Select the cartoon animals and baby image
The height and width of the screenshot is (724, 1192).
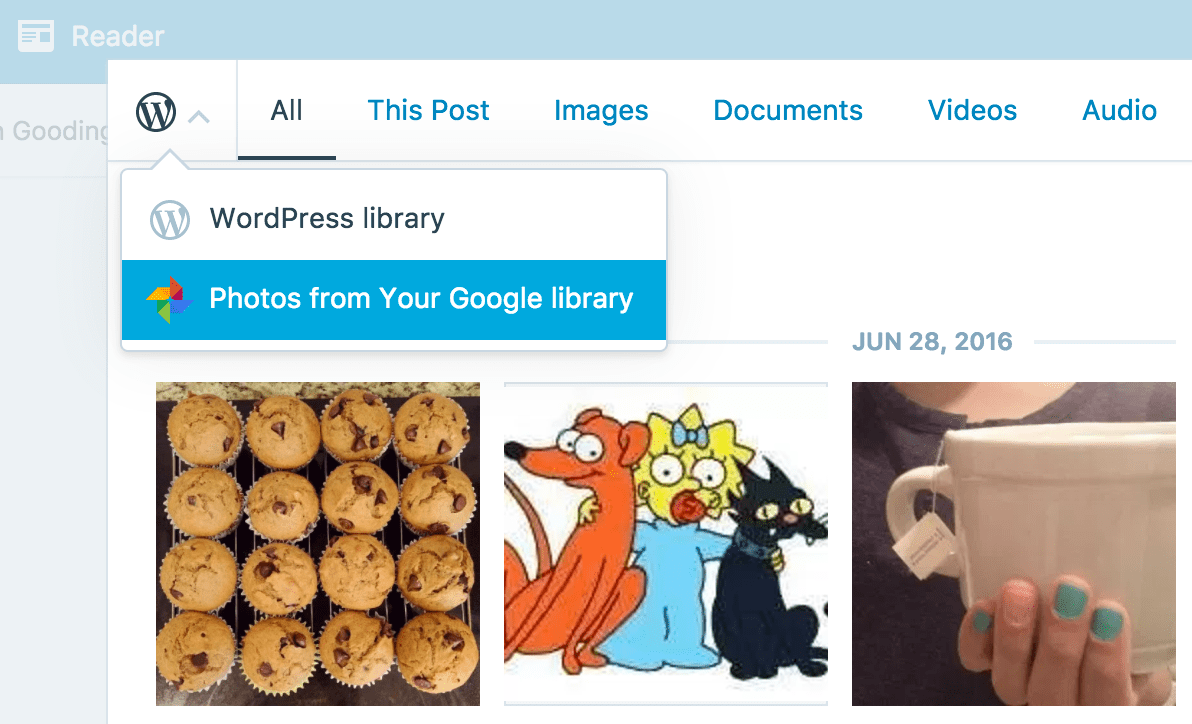coord(665,544)
